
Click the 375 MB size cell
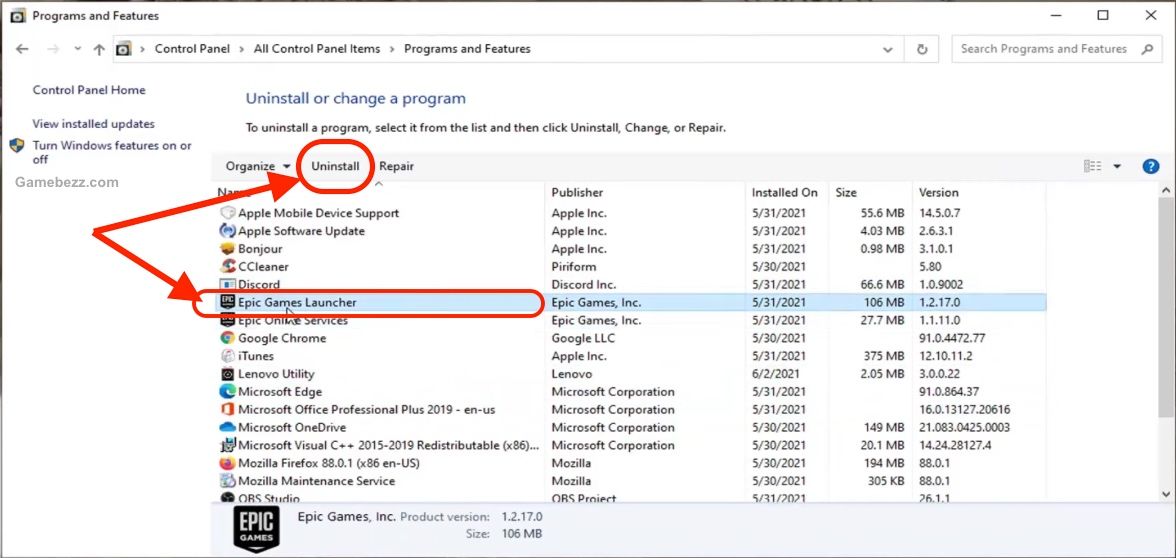[884, 356]
